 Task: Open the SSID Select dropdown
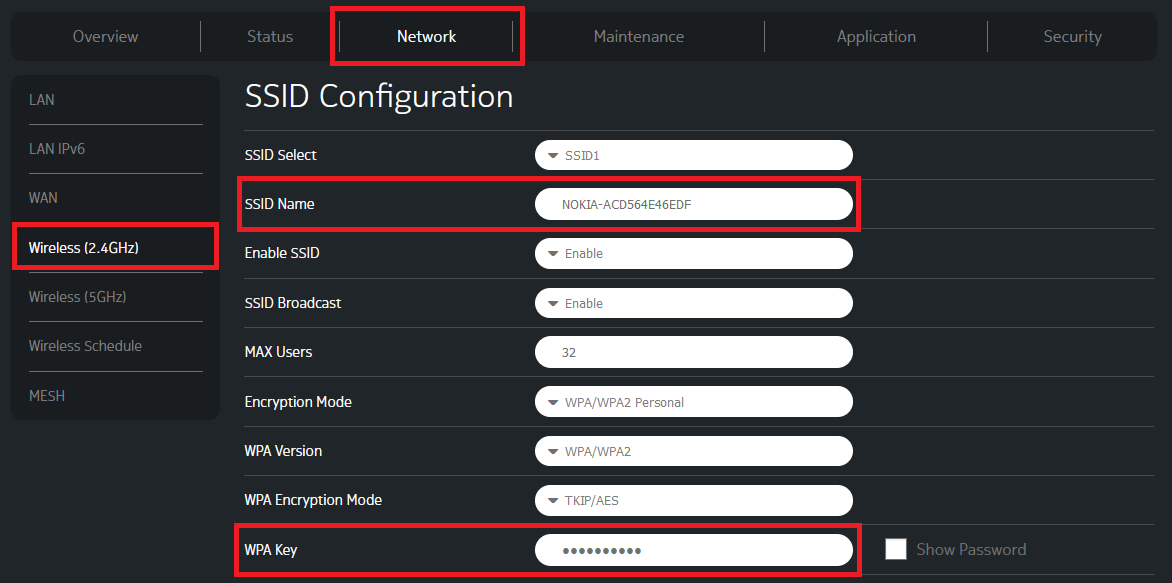694,155
